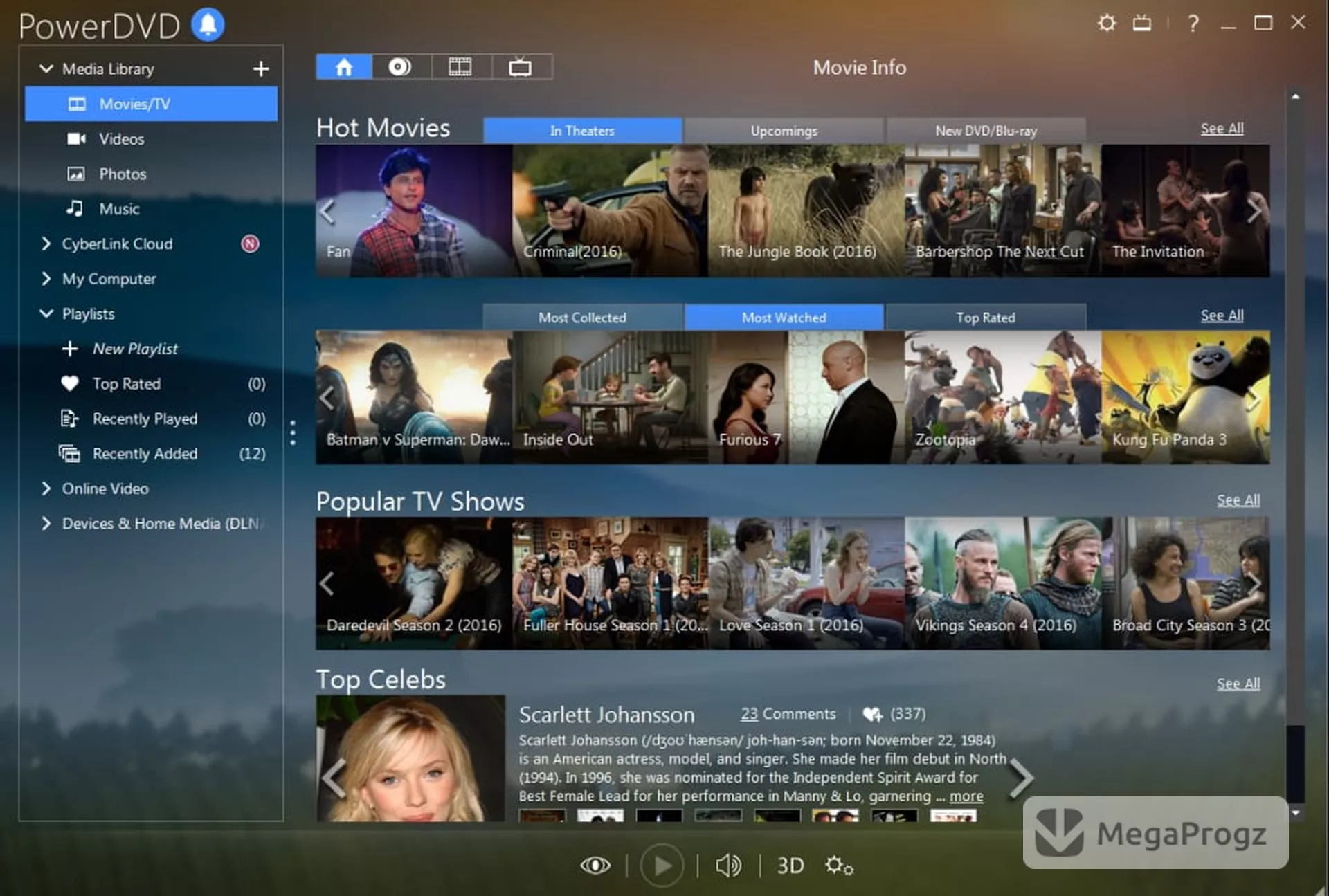Open the Inside Out thumbnail
This screenshot has width=1329, height=896.
610,397
